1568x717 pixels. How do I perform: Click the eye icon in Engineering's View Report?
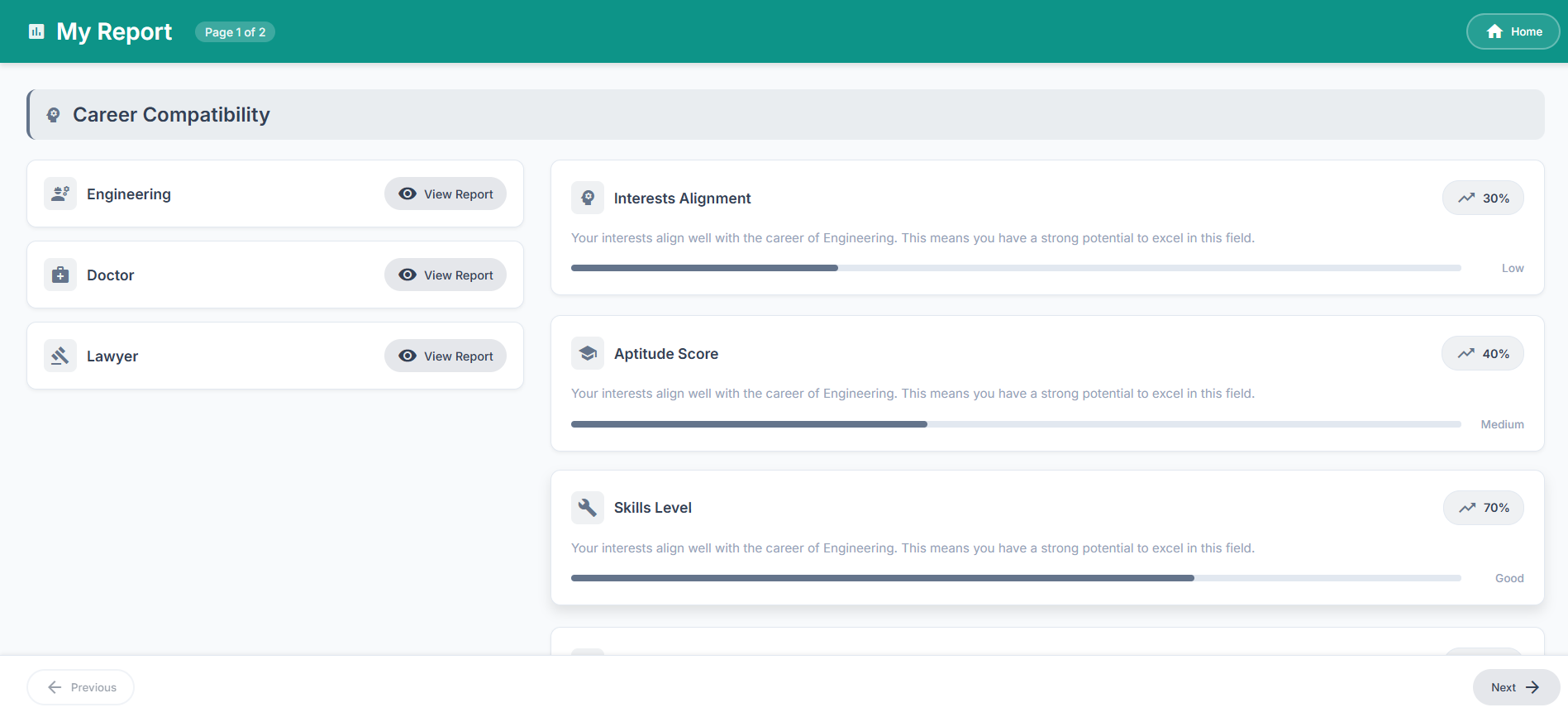[x=407, y=194]
